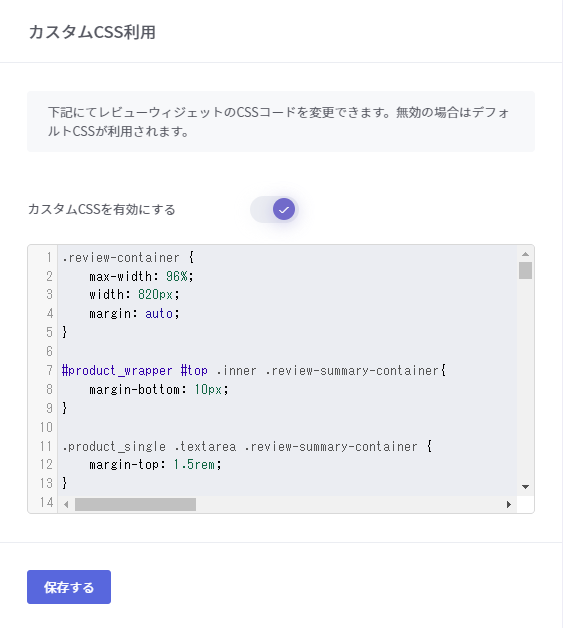Click the description text about レビューウィジェット CSS
Screen dimensions: 563x628
click(278, 122)
